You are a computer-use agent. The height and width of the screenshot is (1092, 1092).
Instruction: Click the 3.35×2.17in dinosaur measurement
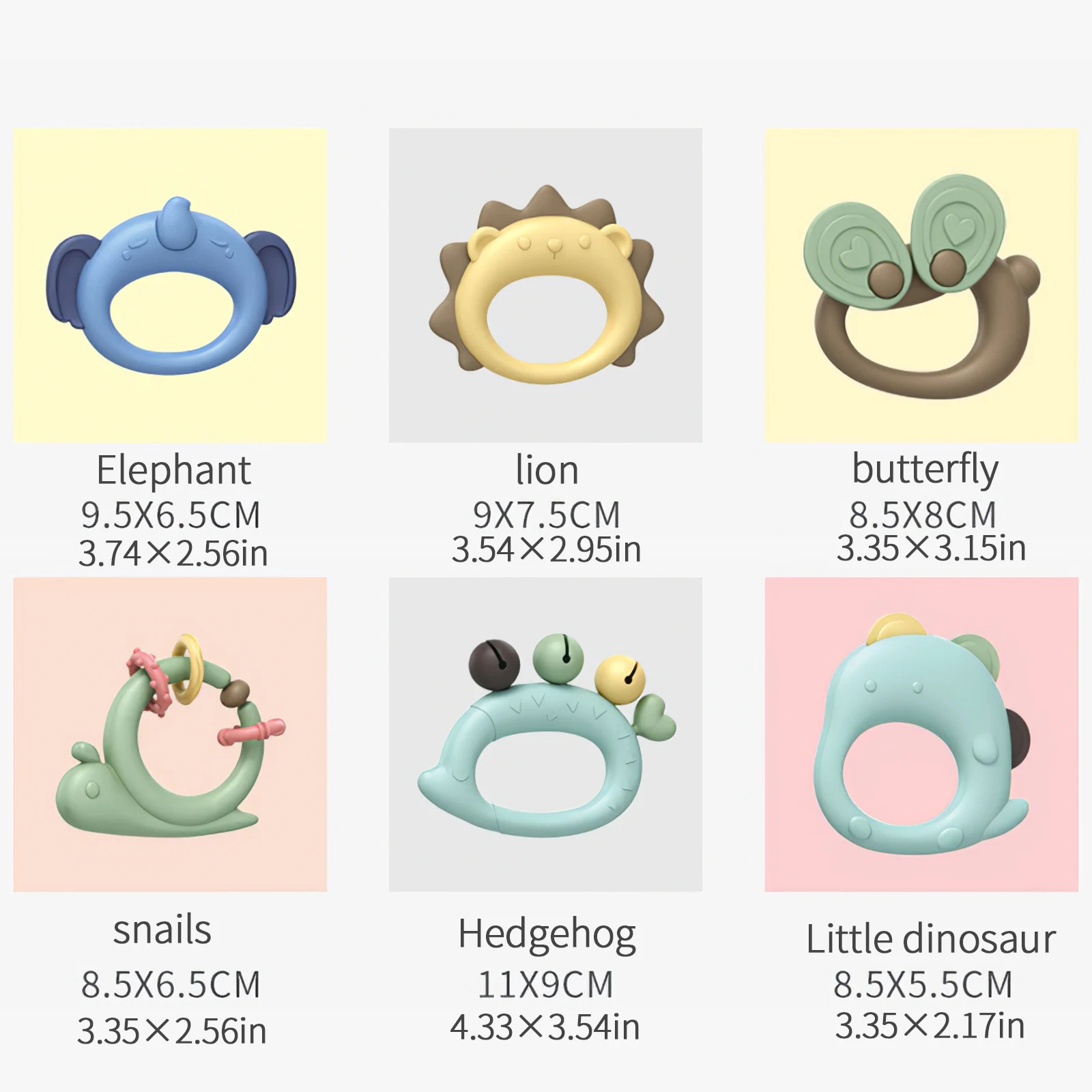click(930, 1025)
